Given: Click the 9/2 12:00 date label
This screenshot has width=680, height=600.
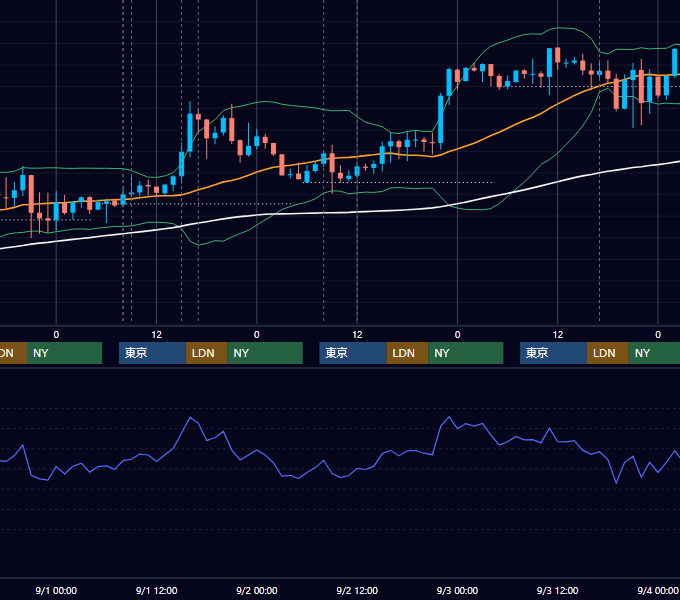Looking at the screenshot, I should pyautogui.click(x=357, y=590).
